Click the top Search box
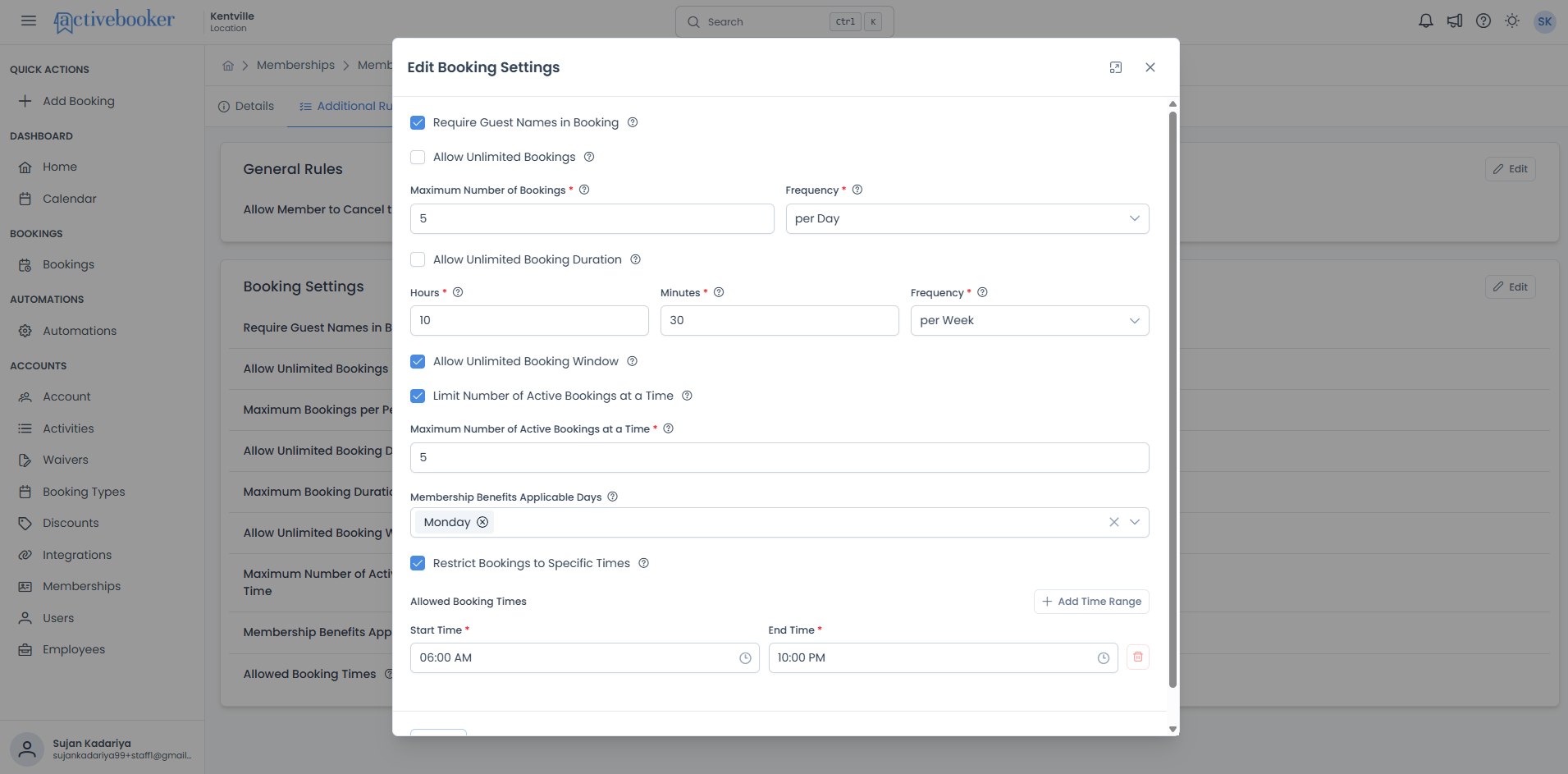 click(784, 21)
